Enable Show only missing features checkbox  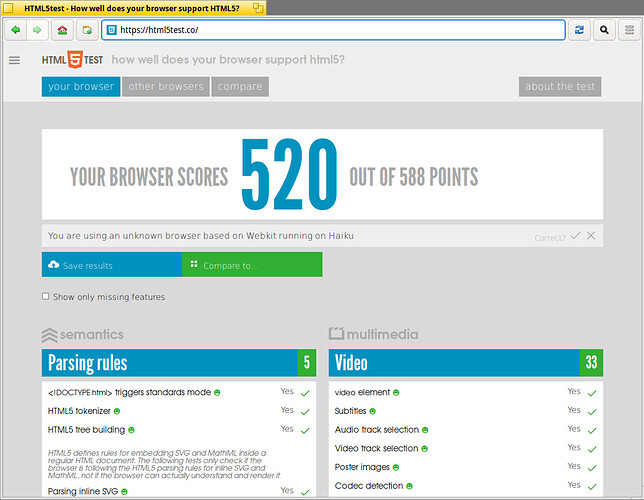tap(46, 296)
